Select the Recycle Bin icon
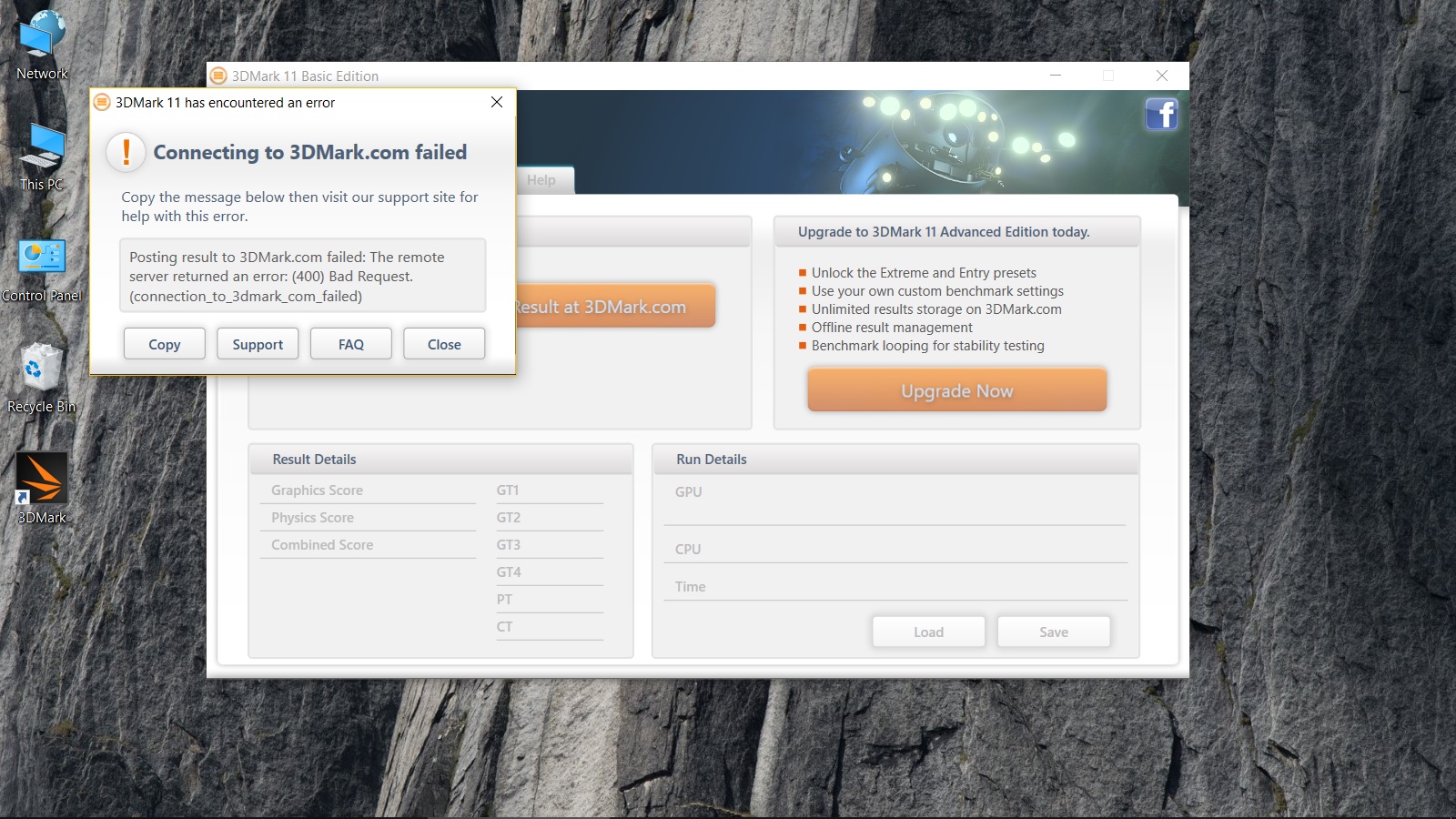1456x819 pixels. coord(42,378)
